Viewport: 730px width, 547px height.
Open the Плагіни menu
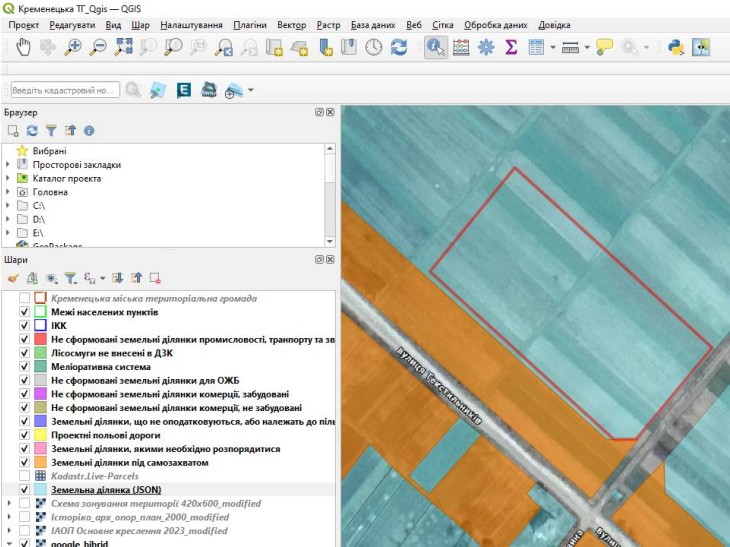250,25
